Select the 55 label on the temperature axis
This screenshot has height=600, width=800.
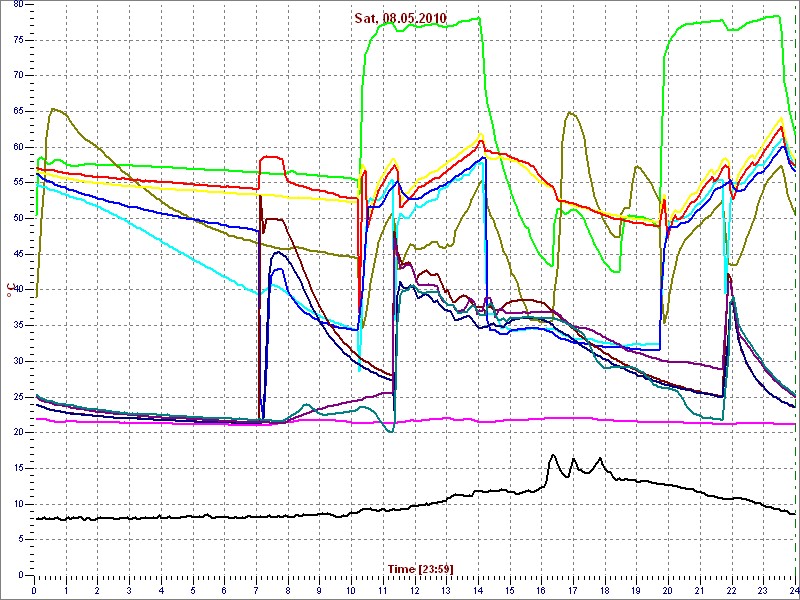click(17, 183)
